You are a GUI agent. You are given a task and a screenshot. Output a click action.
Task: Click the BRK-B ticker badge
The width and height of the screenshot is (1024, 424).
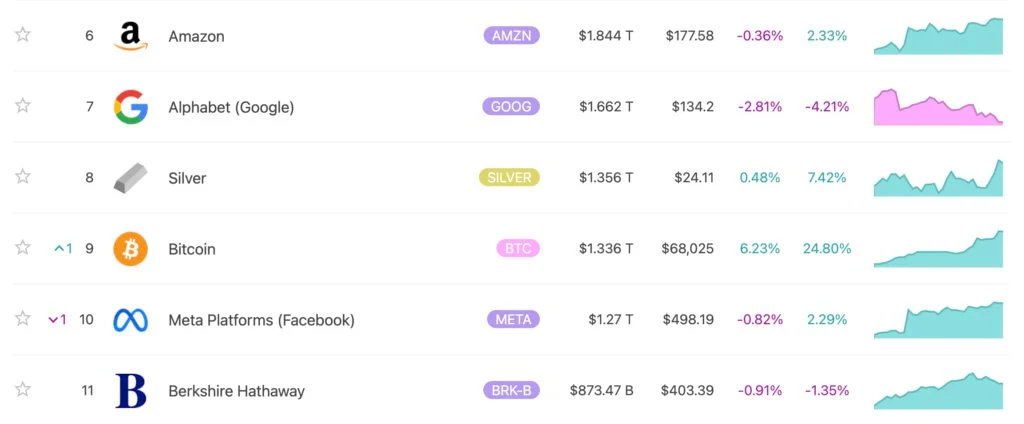pyautogui.click(x=511, y=391)
